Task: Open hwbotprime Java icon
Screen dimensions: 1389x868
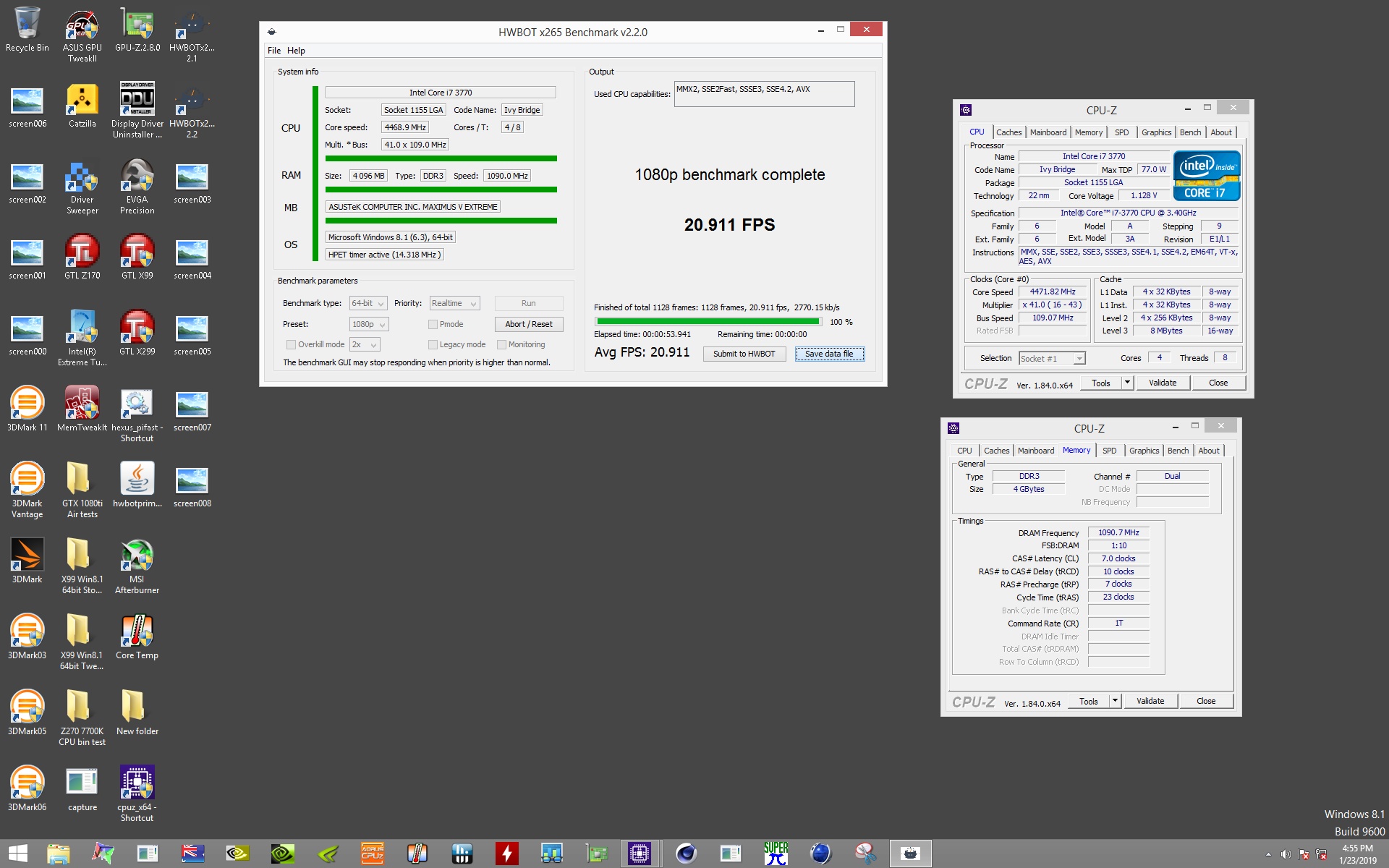Action: [x=137, y=485]
